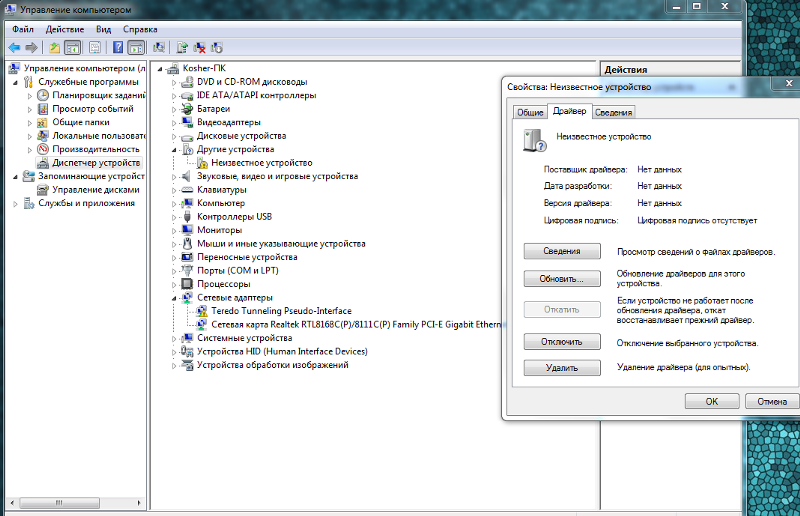Click the Планировщик заданий clock icon
Screen dimensions: 800x516
click(x=43, y=95)
